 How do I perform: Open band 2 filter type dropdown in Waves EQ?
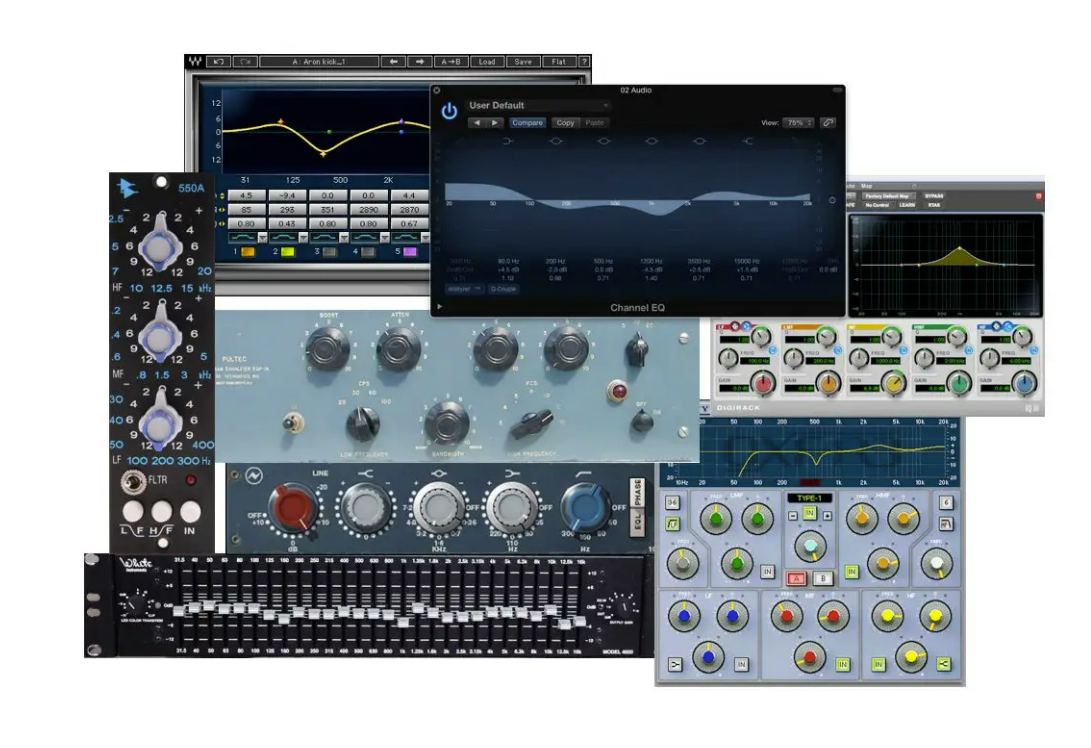click(x=303, y=237)
